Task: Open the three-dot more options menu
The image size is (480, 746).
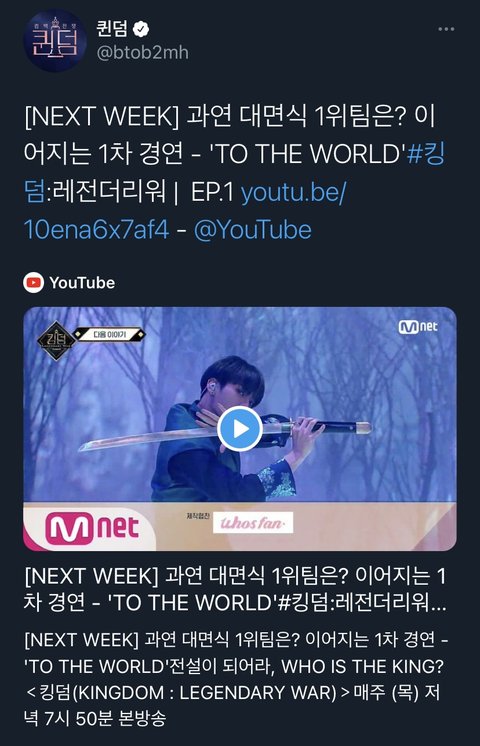Action: pyautogui.click(x=446, y=29)
